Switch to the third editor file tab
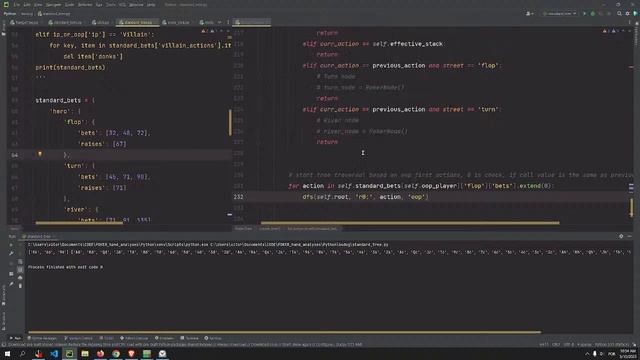The width and height of the screenshot is (640, 360). pyautogui.click(x=101, y=22)
